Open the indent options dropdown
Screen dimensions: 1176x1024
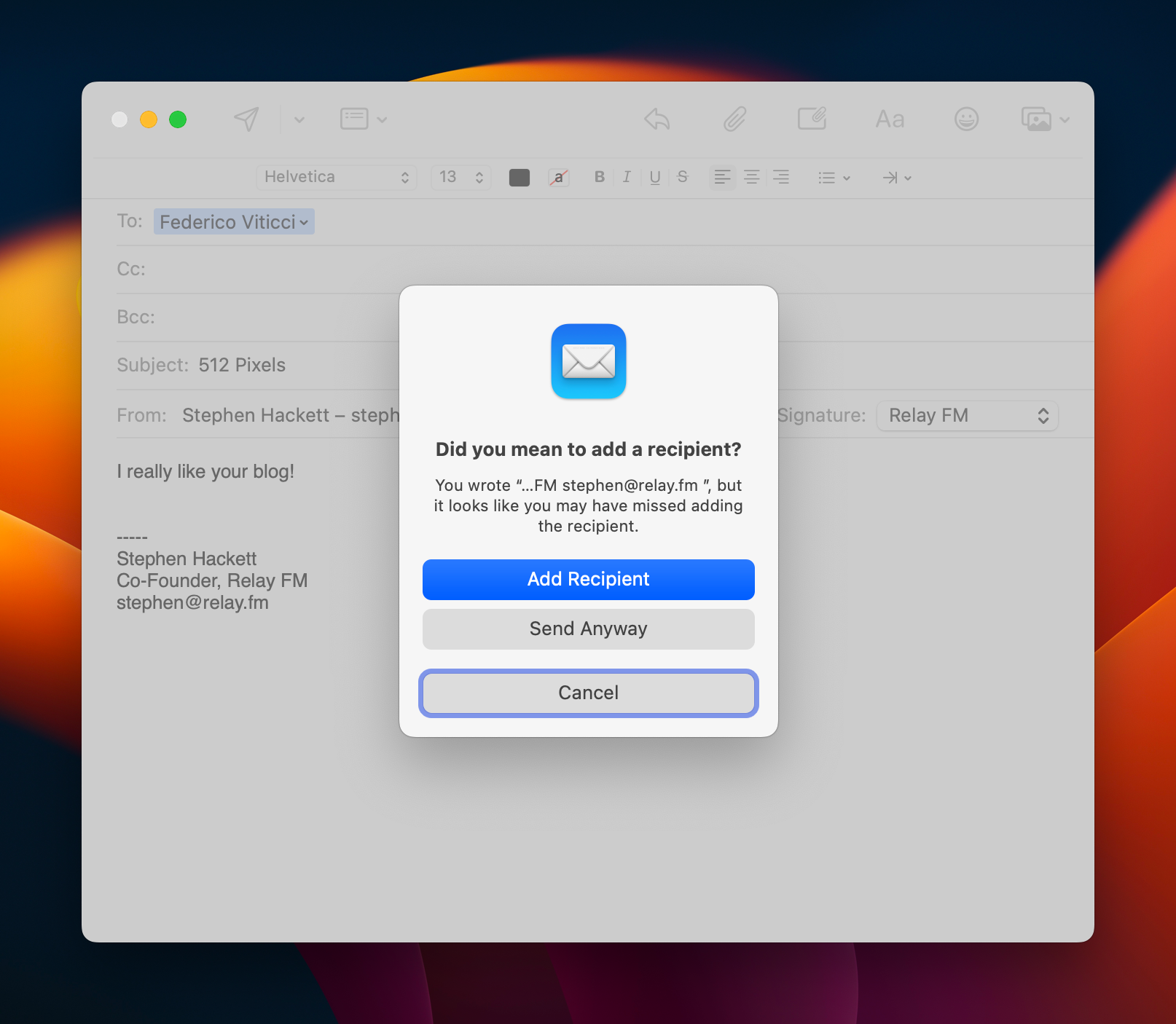click(x=897, y=178)
